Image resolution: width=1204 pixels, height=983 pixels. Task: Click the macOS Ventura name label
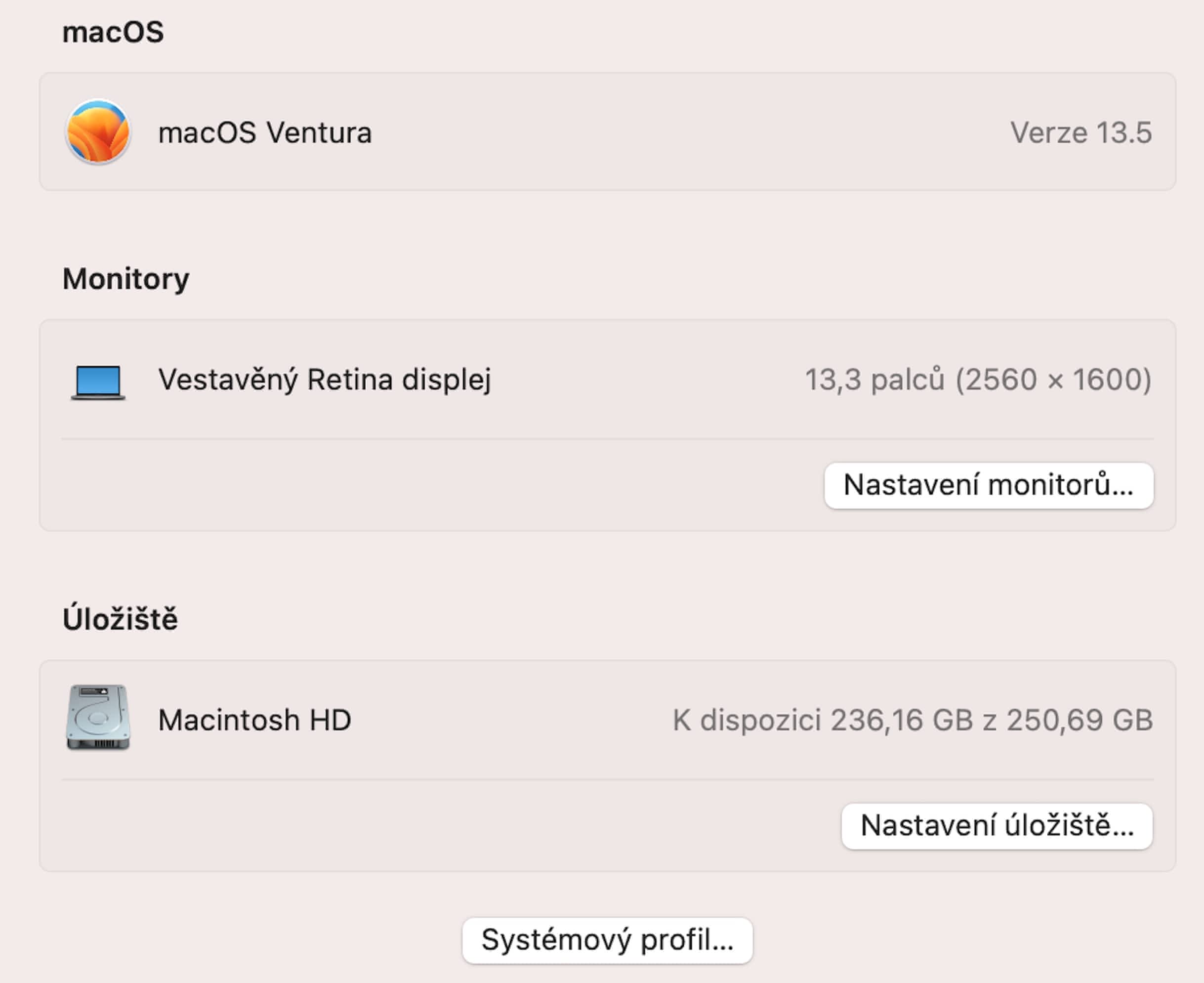click(x=264, y=133)
